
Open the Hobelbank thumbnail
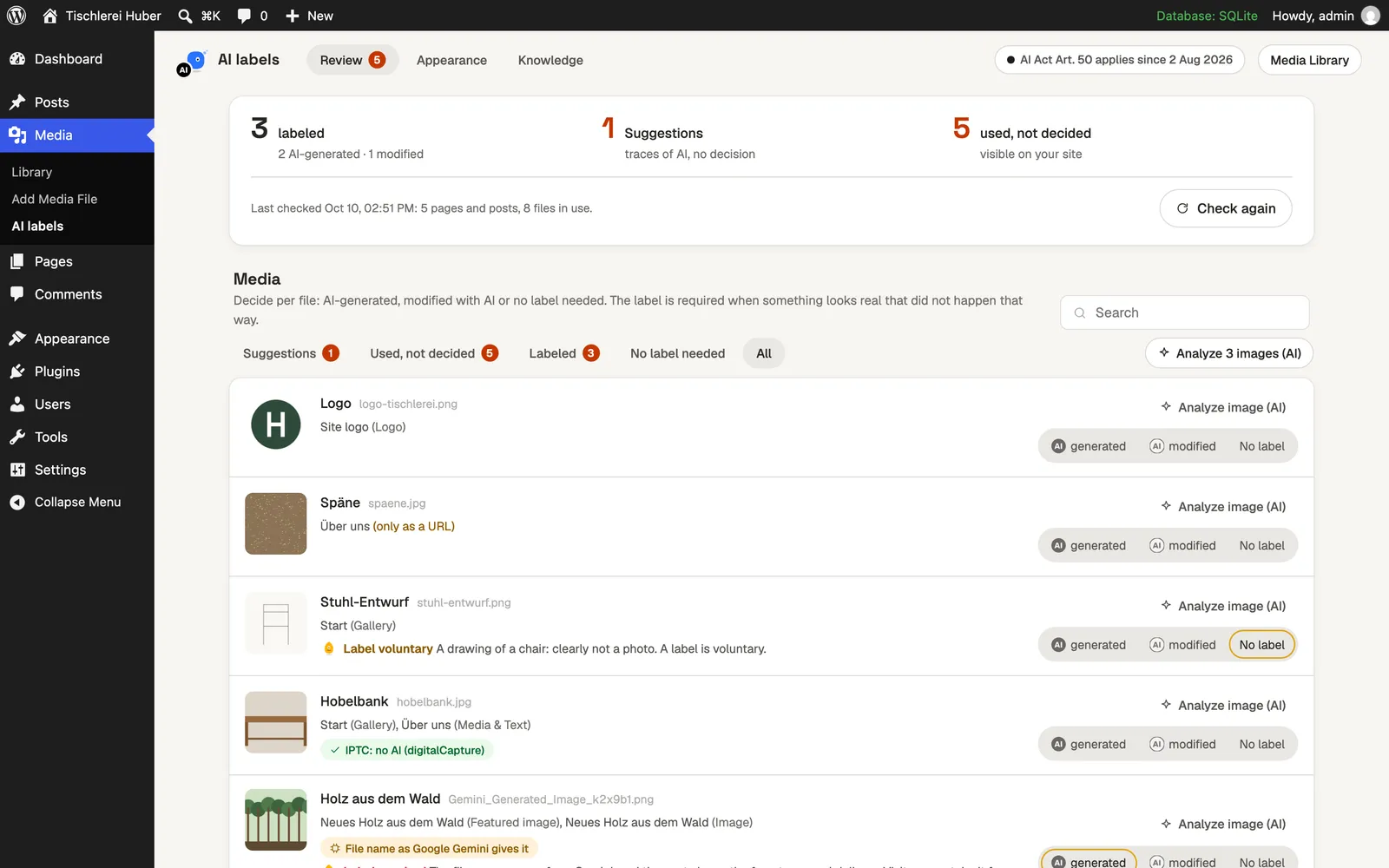[276, 722]
